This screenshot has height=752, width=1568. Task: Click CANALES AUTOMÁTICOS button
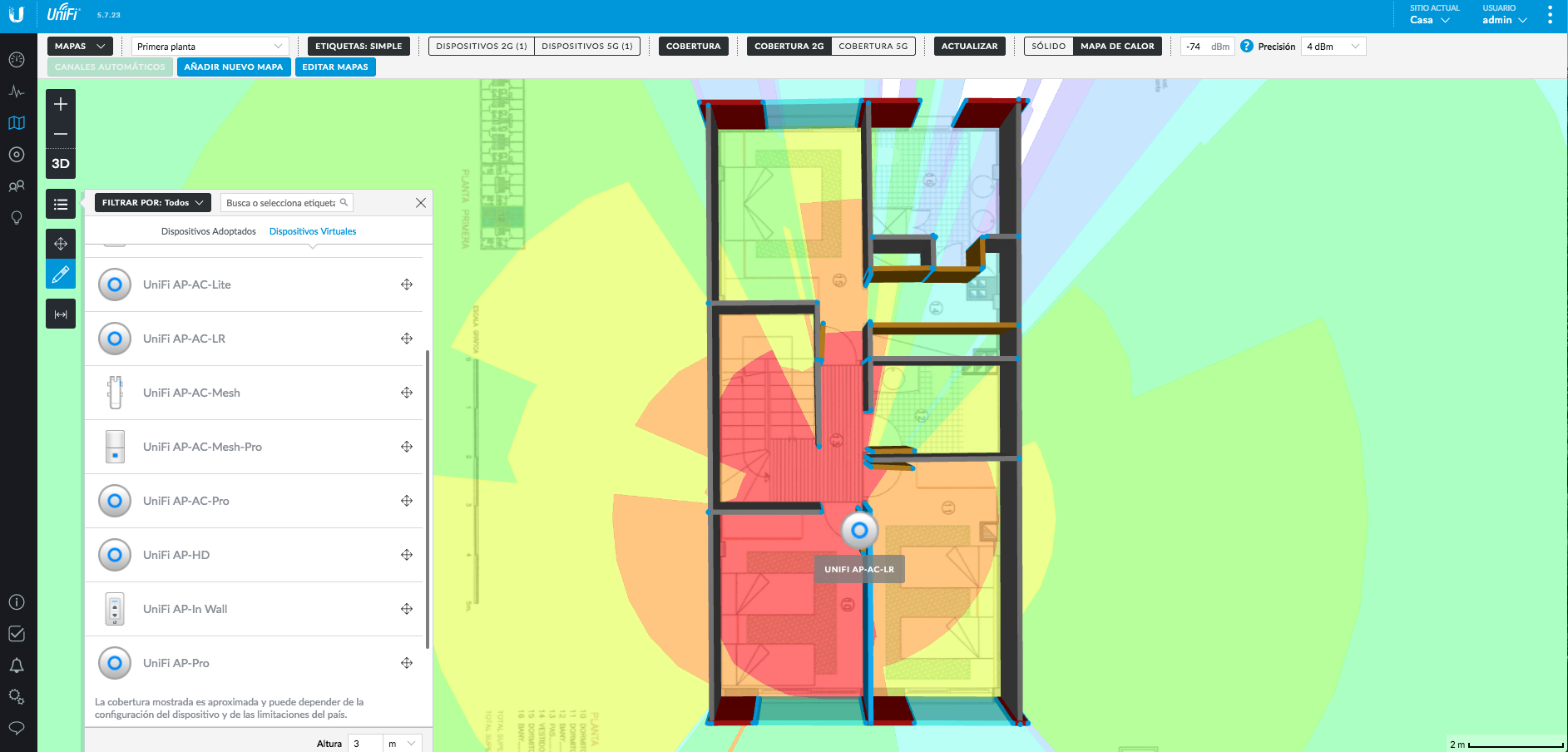tap(110, 67)
